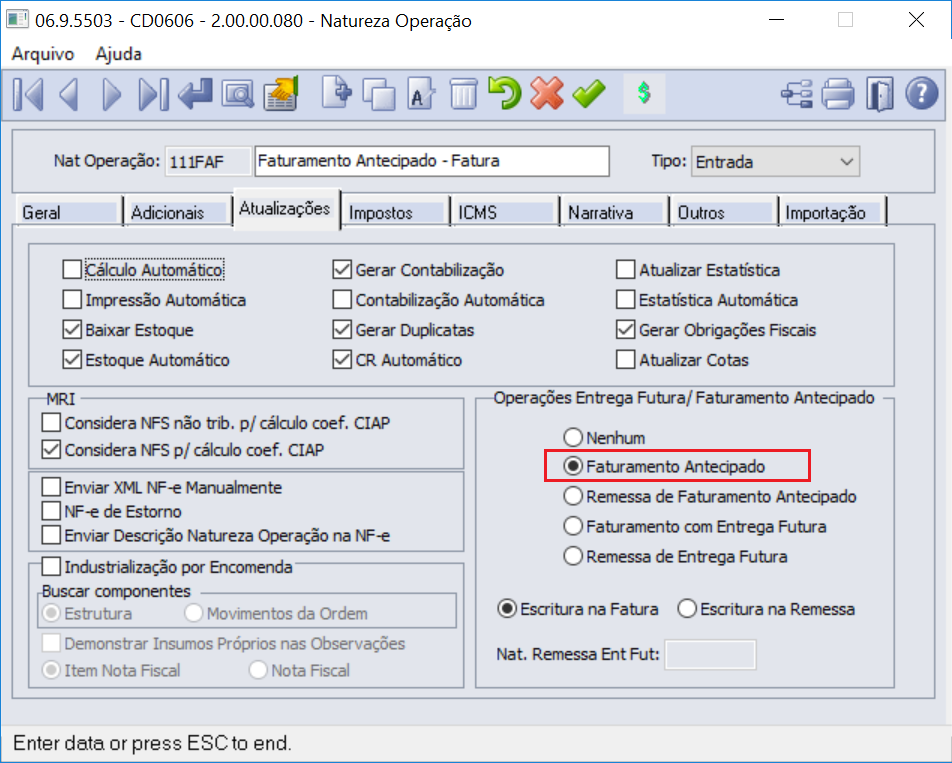Switch to the Geral tab
The height and width of the screenshot is (763, 952).
click(68, 212)
